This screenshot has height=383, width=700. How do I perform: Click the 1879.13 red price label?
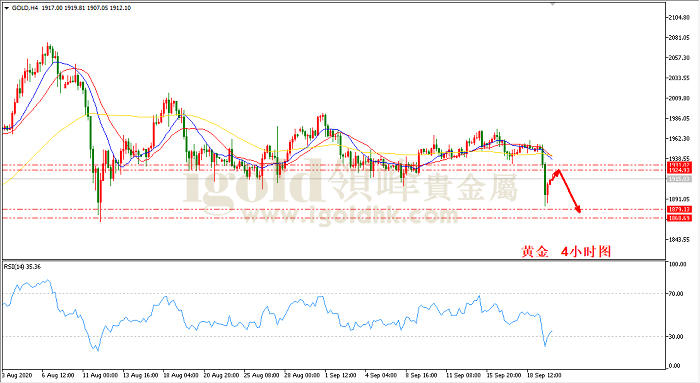(x=679, y=209)
